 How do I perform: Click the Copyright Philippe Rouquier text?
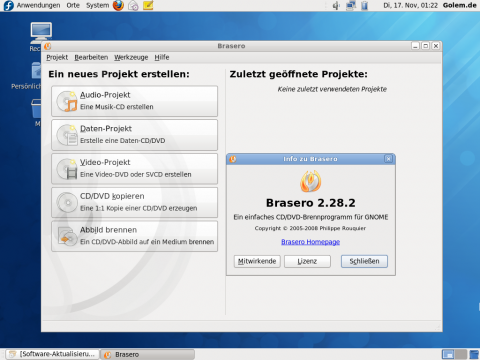(x=310, y=228)
